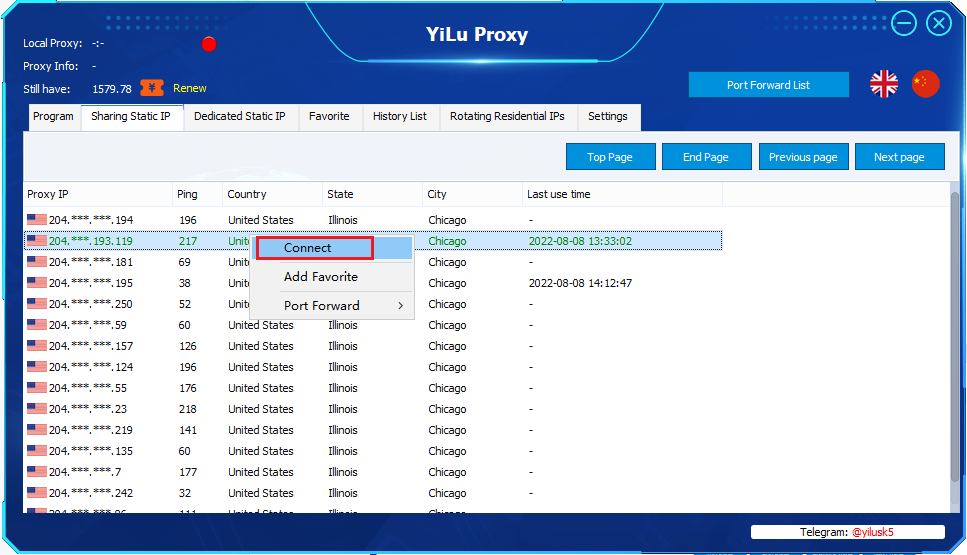Switch language to Chinese via China flag
The width and height of the screenshot is (967, 555).
click(925, 84)
